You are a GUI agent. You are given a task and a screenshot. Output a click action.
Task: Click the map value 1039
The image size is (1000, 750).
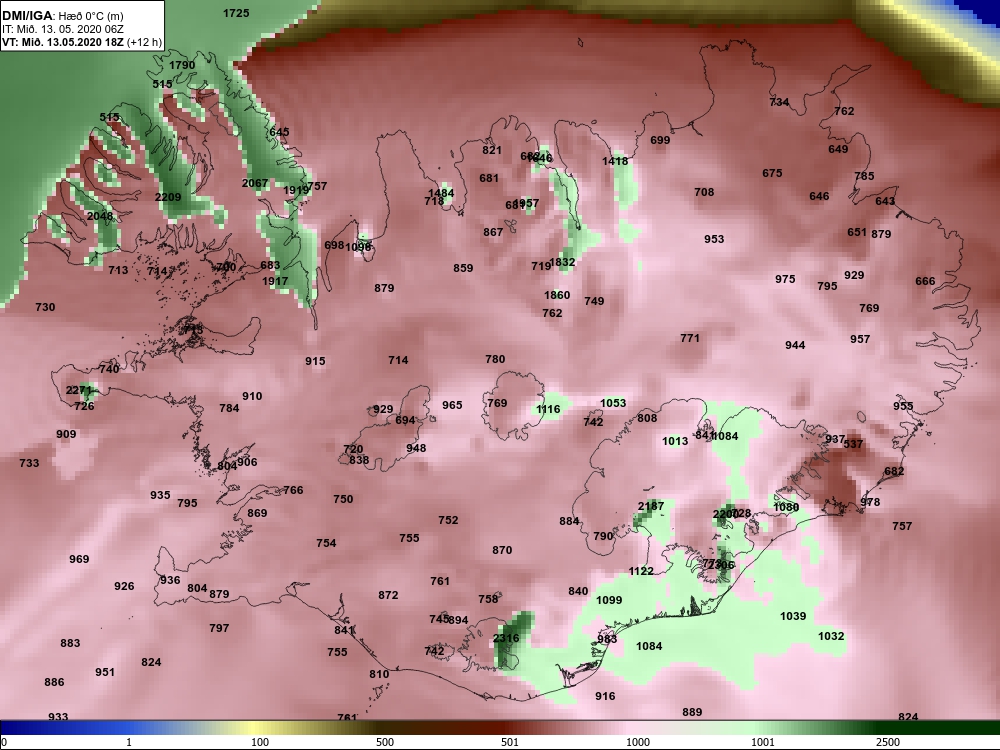(x=793, y=616)
